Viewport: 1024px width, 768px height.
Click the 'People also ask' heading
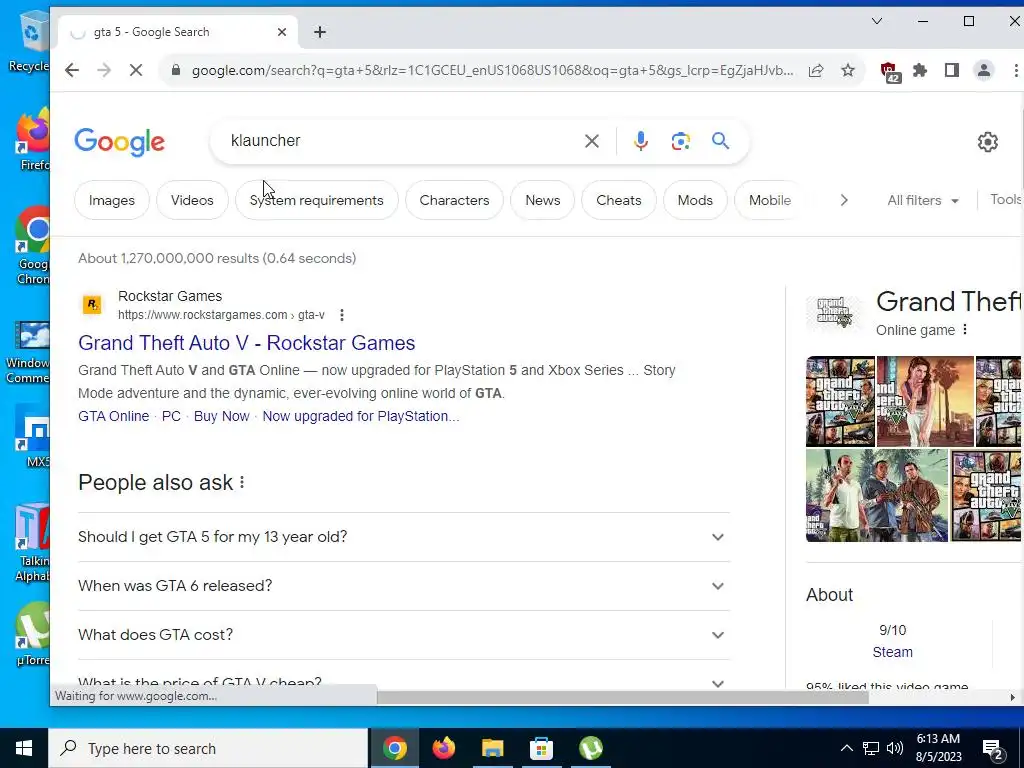[x=155, y=483]
